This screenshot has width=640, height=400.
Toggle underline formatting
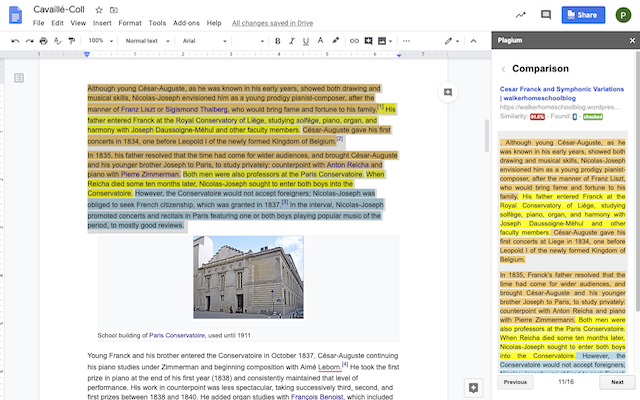coord(306,41)
